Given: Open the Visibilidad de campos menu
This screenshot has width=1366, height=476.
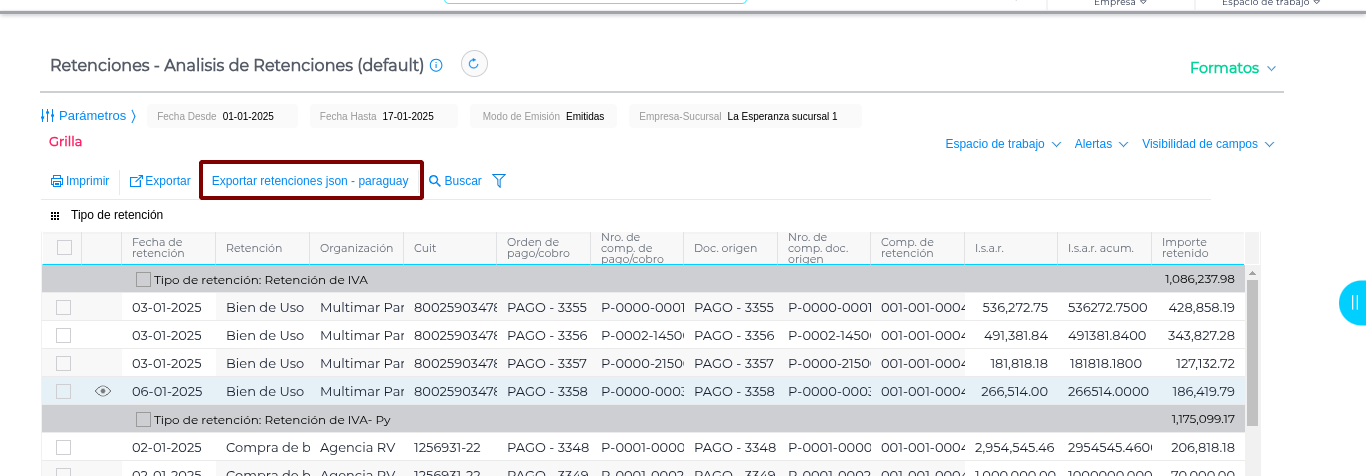Looking at the screenshot, I should pos(1207,144).
